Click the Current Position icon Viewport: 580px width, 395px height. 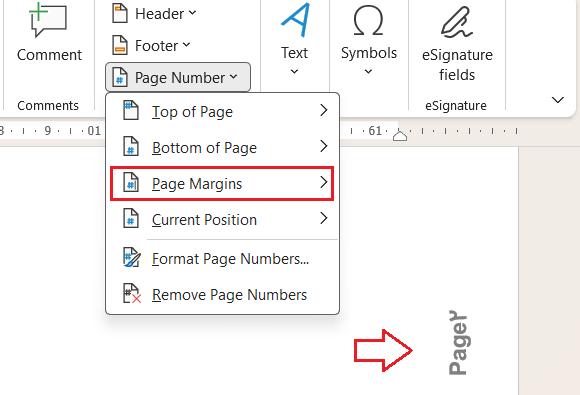click(131, 218)
